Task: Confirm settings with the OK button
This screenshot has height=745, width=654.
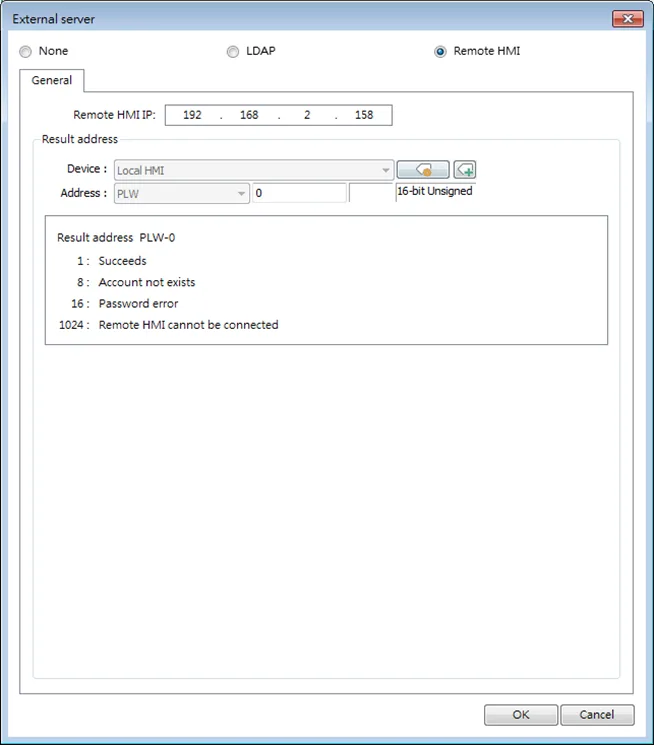Action: click(x=520, y=715)
